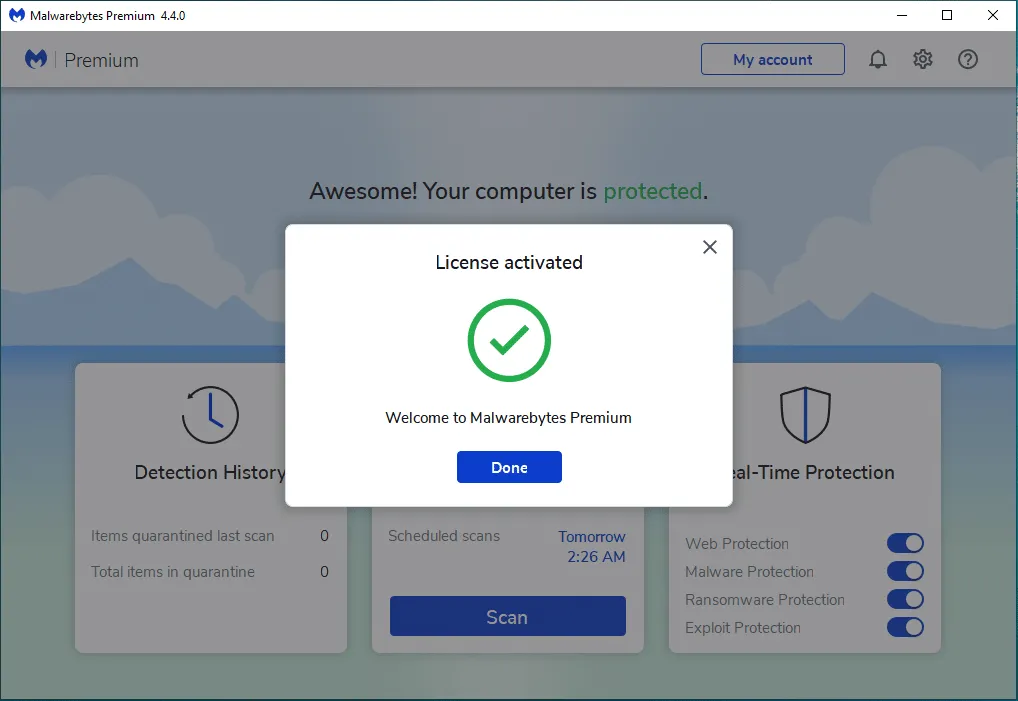Screen dimensions: 1018x701
Task: Click the Malwarebytes logo icon
Action: point(36,59)
